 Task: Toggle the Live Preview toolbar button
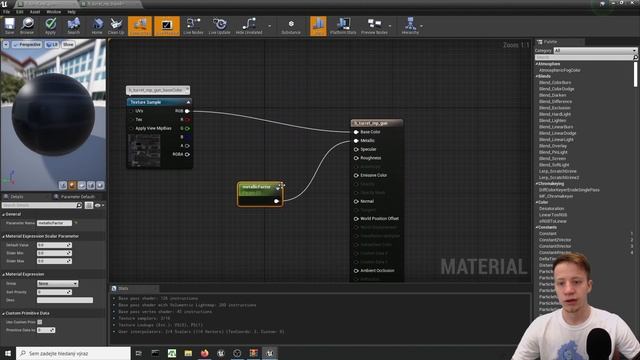pyautogui.click(x=167, y=26)
